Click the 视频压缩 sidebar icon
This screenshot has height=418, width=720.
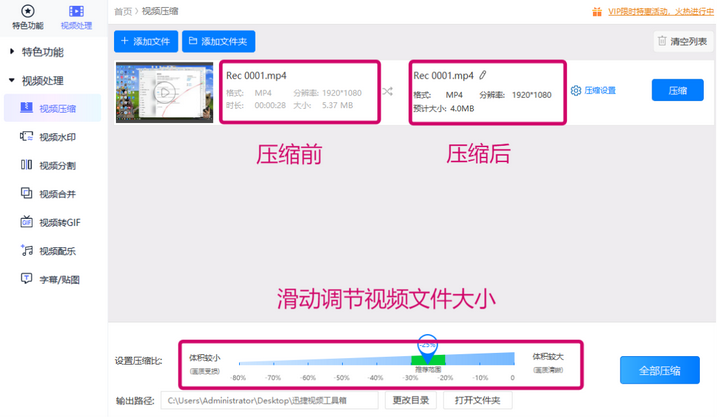pyautogui.click(x=26, y=107)
